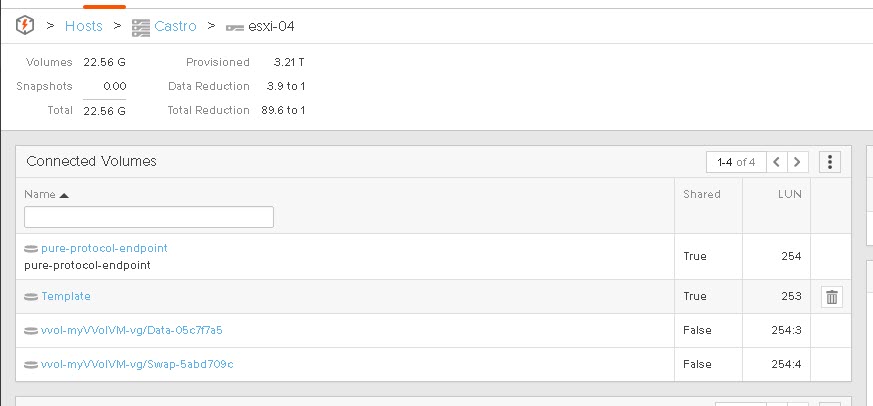
Task: Click the 1-4 of 4 pagination indicator
Action: tap(736, 162)
